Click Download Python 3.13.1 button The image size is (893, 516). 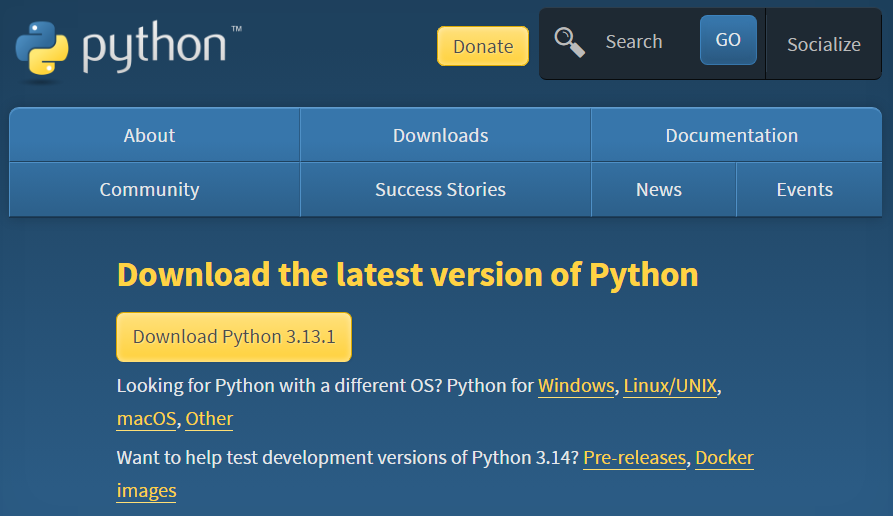[x=234, y=337]
